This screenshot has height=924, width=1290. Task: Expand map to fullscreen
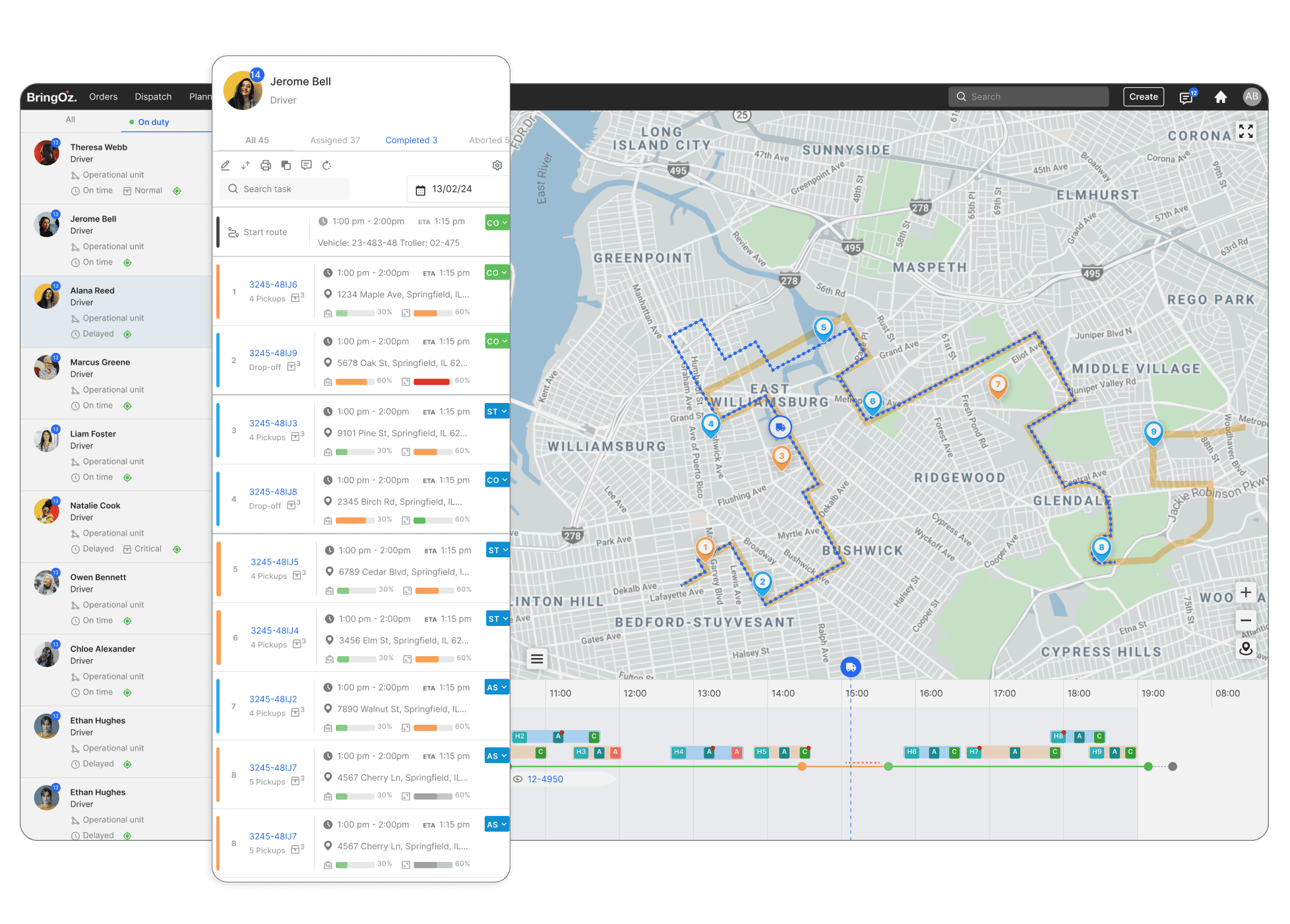[1246, 131]
